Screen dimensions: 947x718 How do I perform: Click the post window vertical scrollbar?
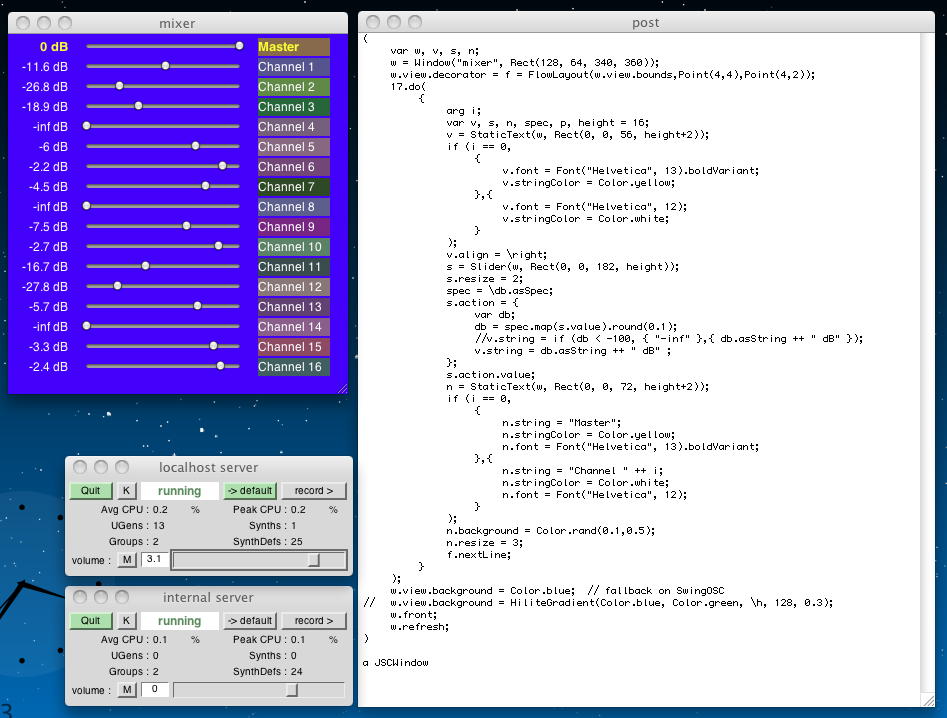926,360
